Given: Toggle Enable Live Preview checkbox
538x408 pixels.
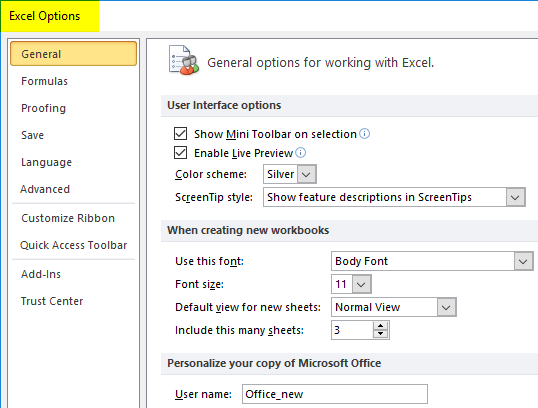Looking at the screenshot, I should pyautogui.click(x=180, y=153).
